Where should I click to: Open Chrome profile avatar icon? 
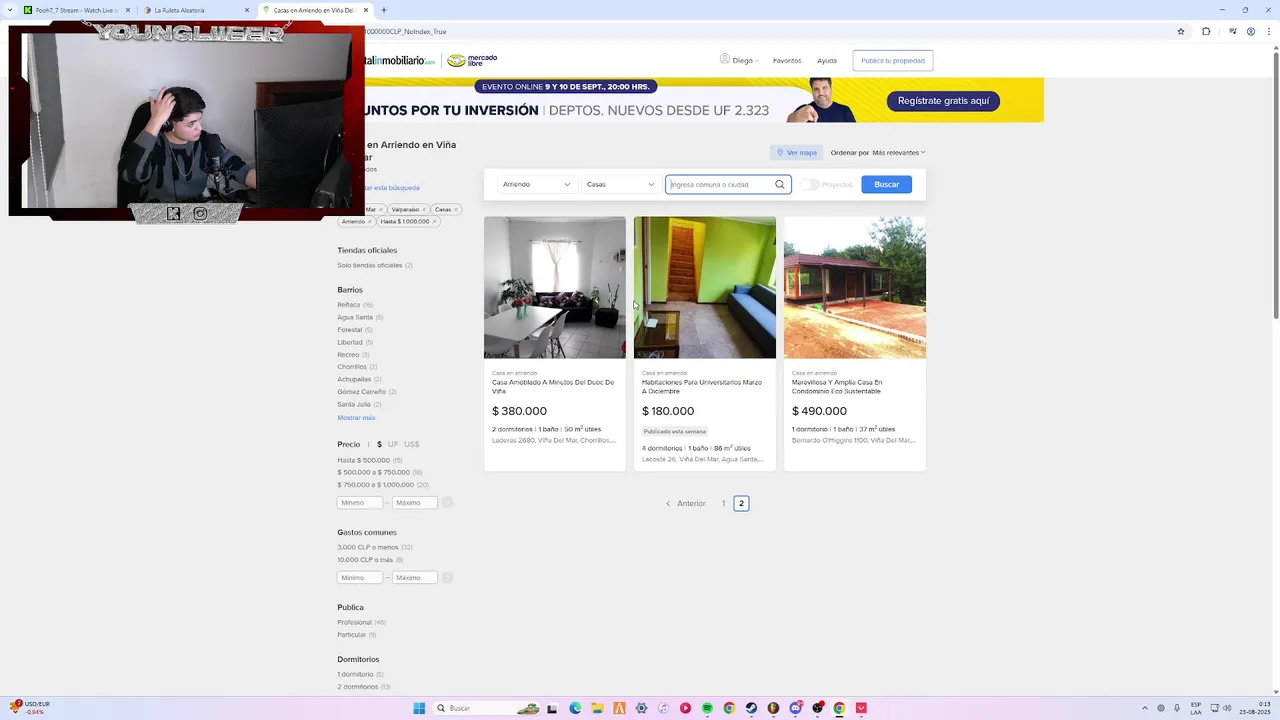pos(1251,31)
